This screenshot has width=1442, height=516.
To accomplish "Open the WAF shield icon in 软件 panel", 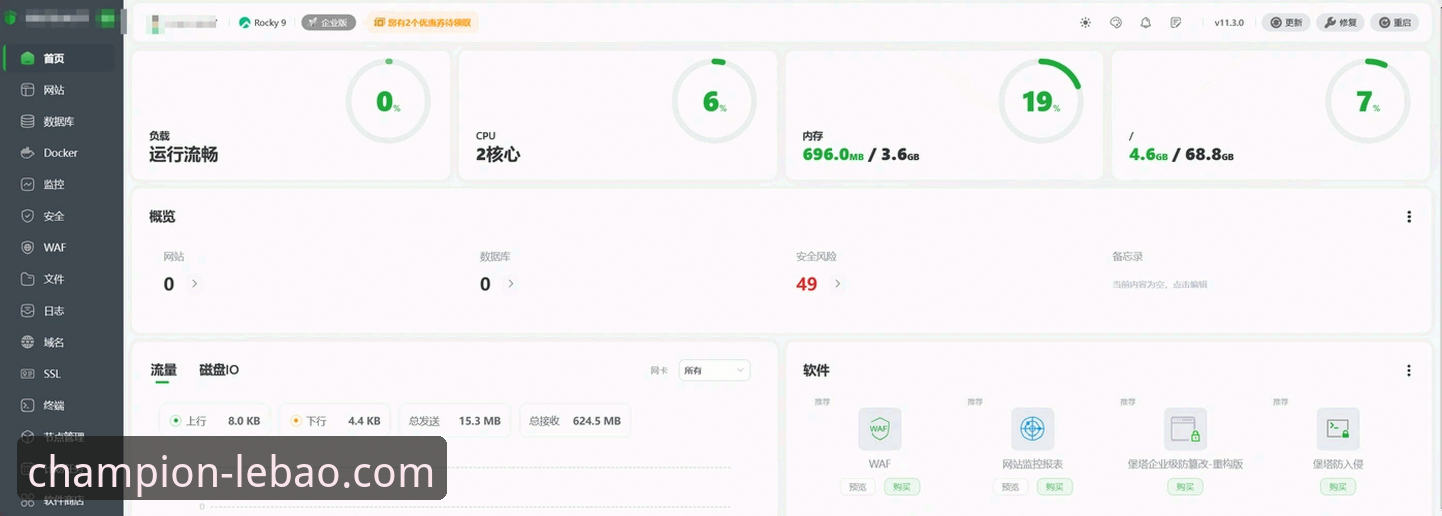I will coord(879,429).
